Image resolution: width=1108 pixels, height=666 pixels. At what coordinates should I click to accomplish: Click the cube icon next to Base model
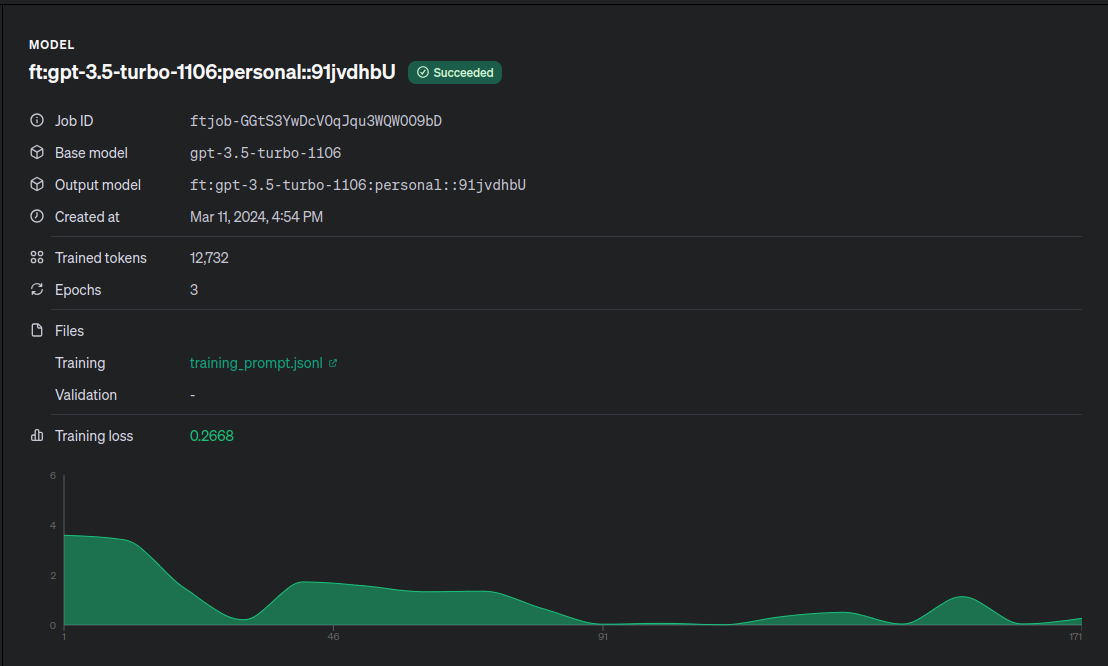tap(37, 153)
